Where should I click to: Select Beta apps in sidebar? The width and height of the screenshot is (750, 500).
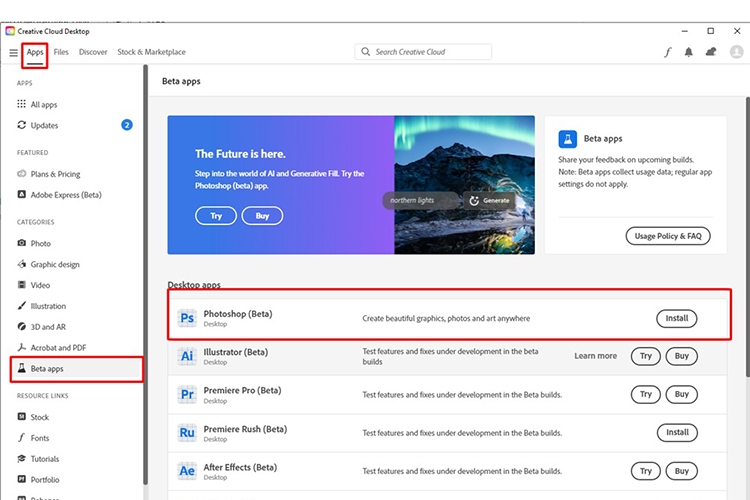point(76,369)
